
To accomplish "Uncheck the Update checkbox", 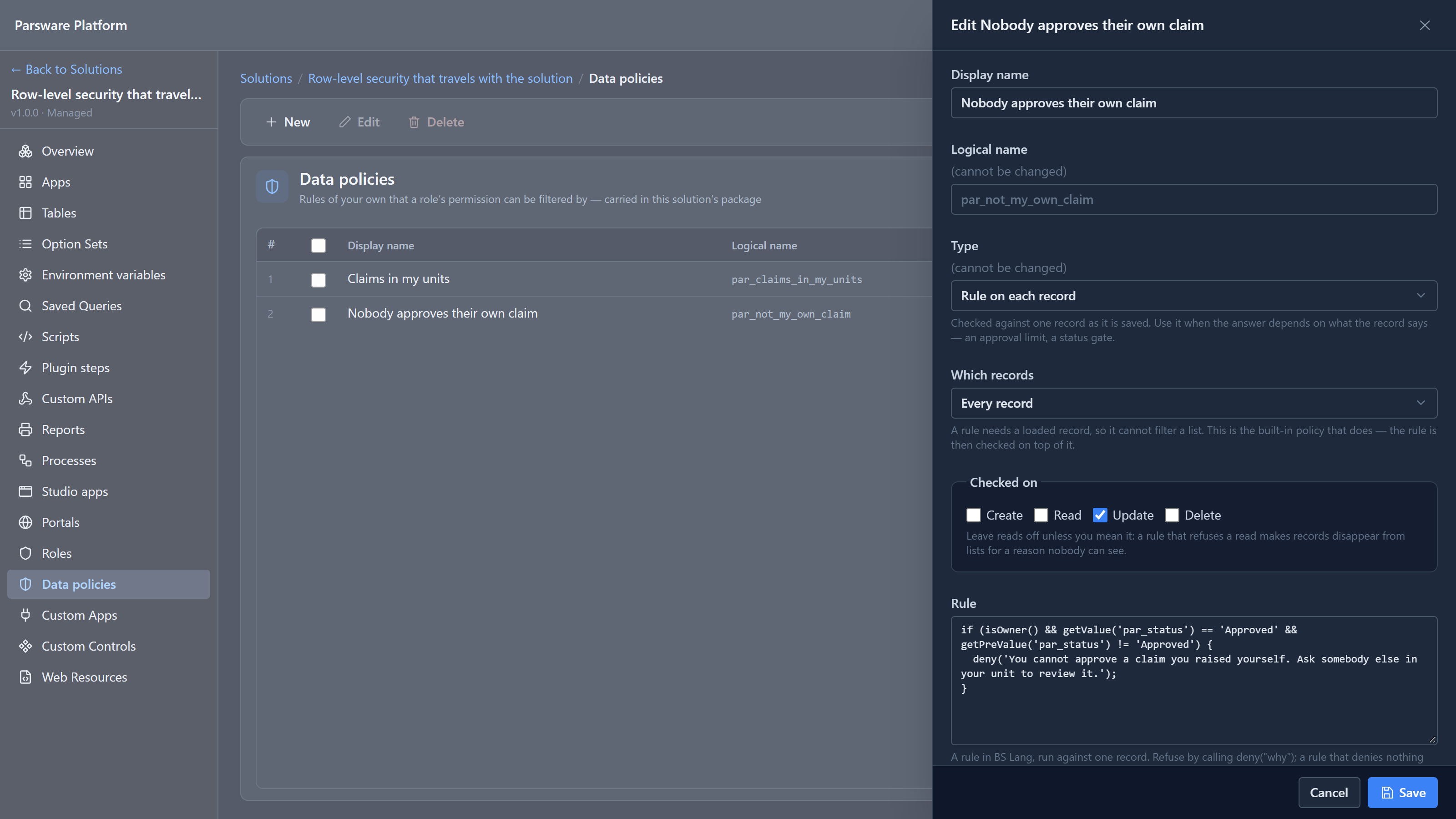I will pyautogui.click(x=1100, y=515).
